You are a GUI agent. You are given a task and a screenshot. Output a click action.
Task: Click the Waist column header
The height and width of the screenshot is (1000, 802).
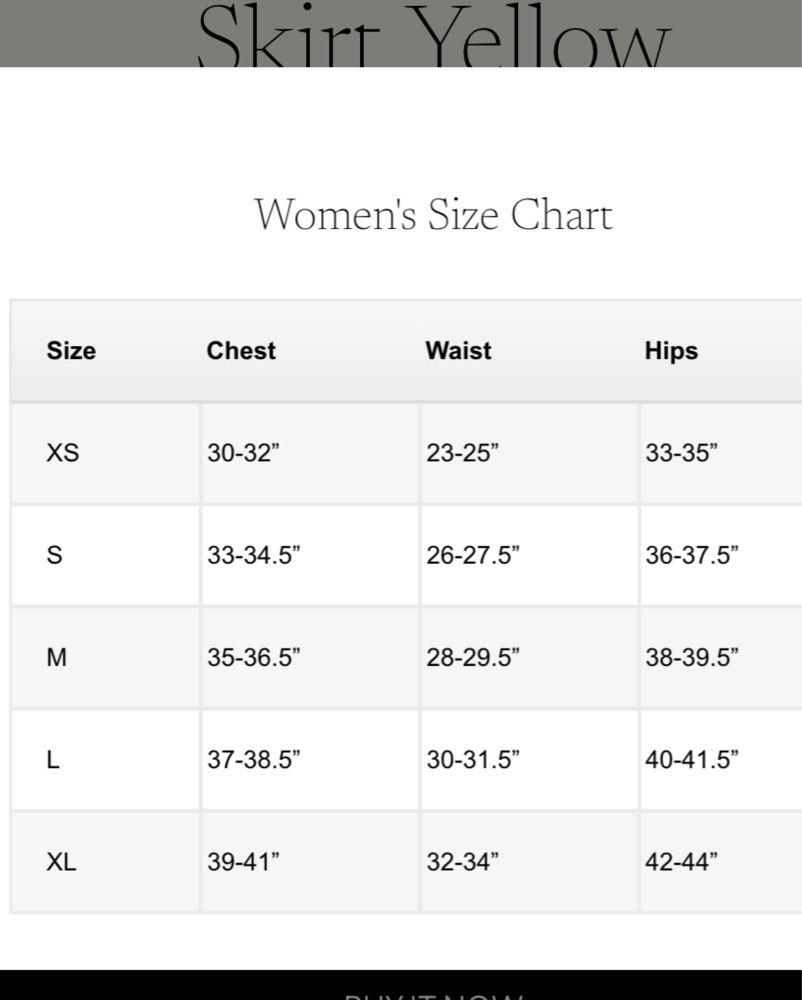(458, 351)
